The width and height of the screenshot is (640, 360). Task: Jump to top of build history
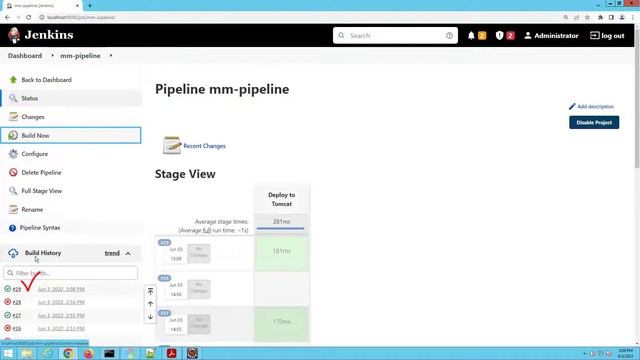tap(150, 291)
